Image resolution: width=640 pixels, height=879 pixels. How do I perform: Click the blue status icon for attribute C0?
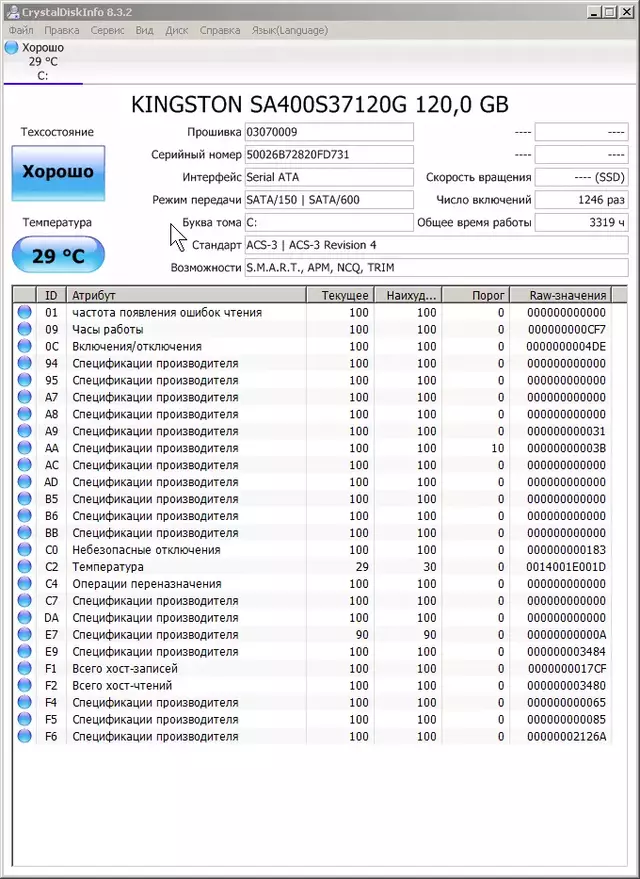point(24,549)
